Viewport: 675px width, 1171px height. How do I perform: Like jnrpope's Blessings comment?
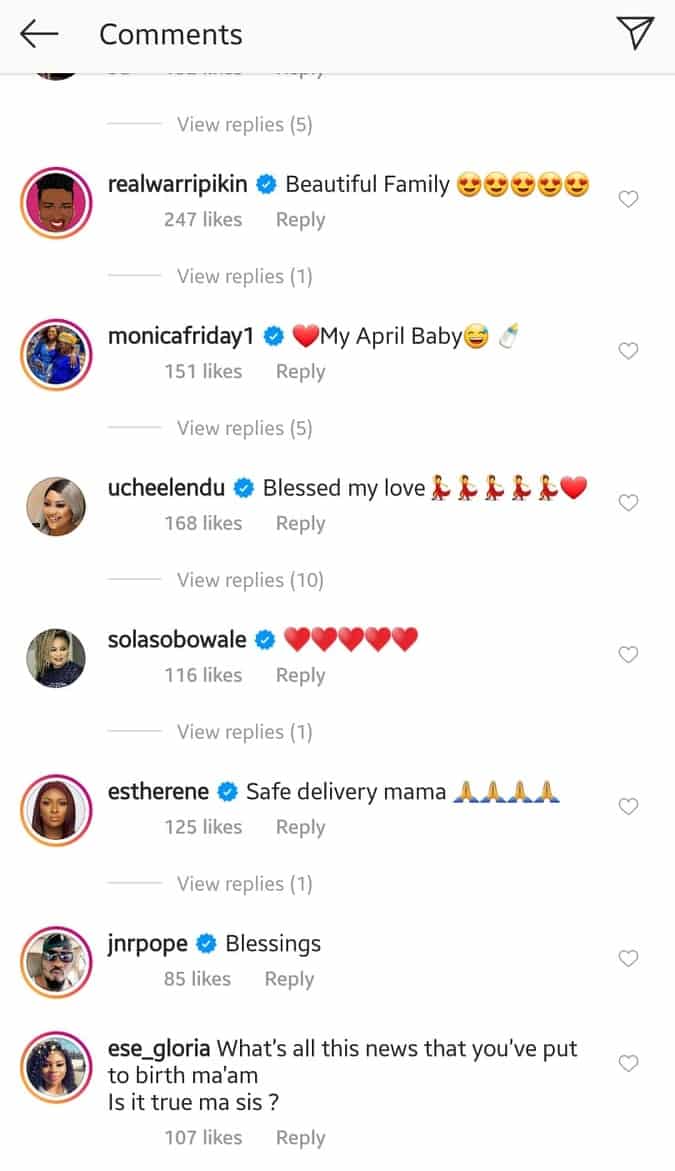pos(628,959)
